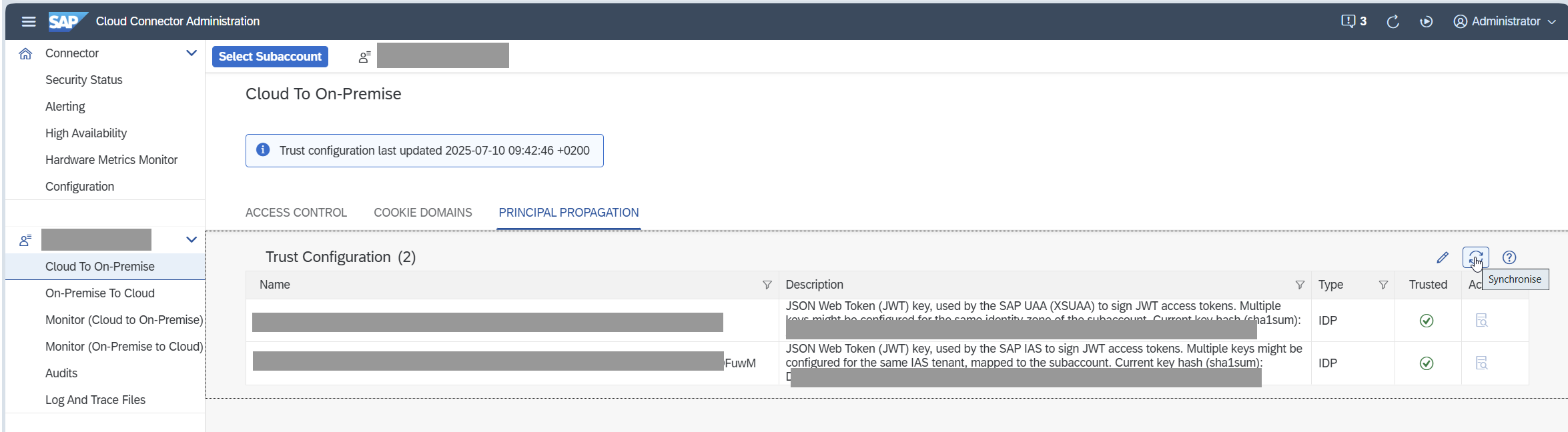Switch to the ACCESS CONTROL tab
The width and height of the screenshot is (1568, 432).
(296, 213)
